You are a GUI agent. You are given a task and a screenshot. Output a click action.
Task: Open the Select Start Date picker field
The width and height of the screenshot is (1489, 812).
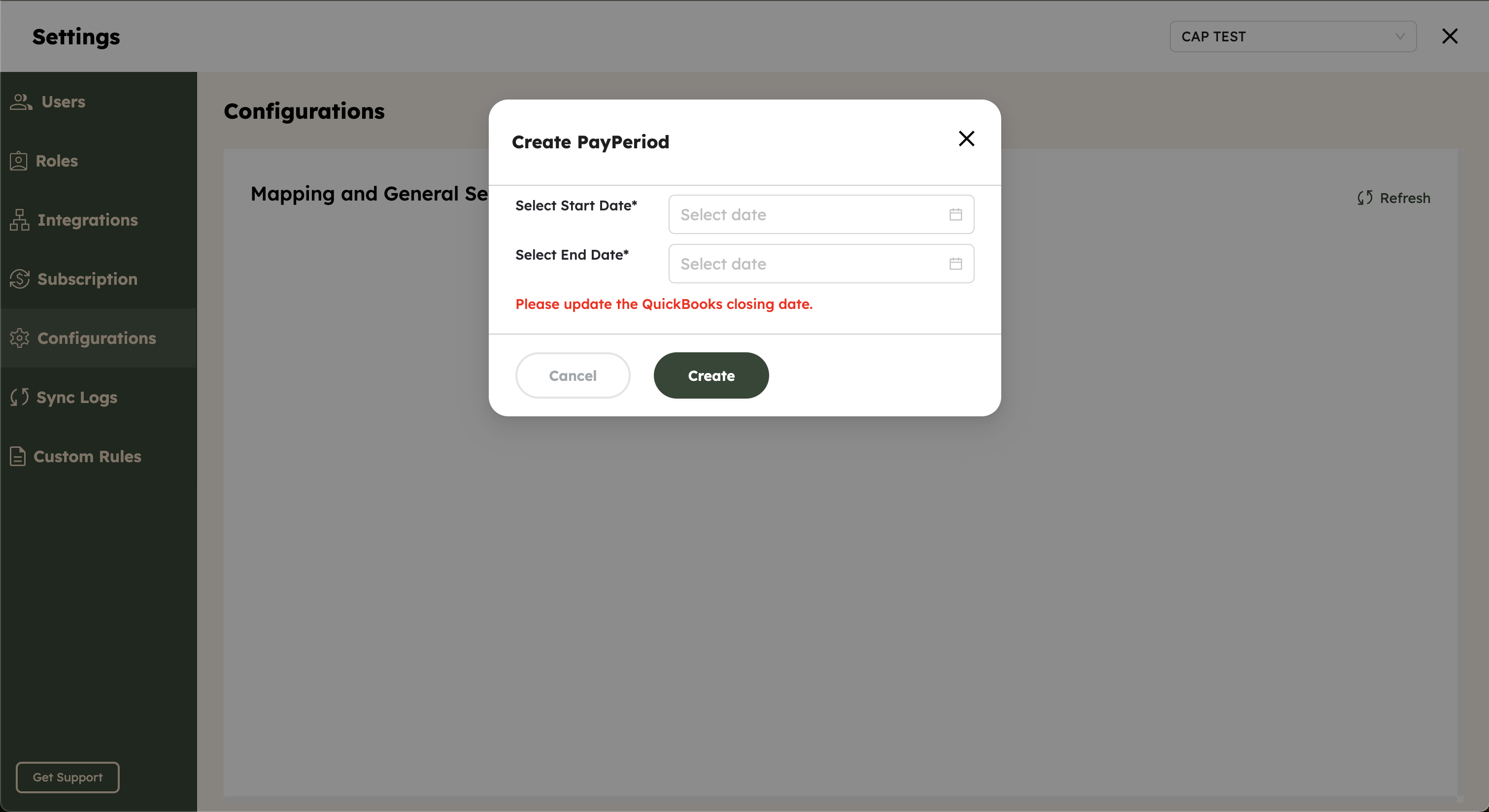pos(798,214)
